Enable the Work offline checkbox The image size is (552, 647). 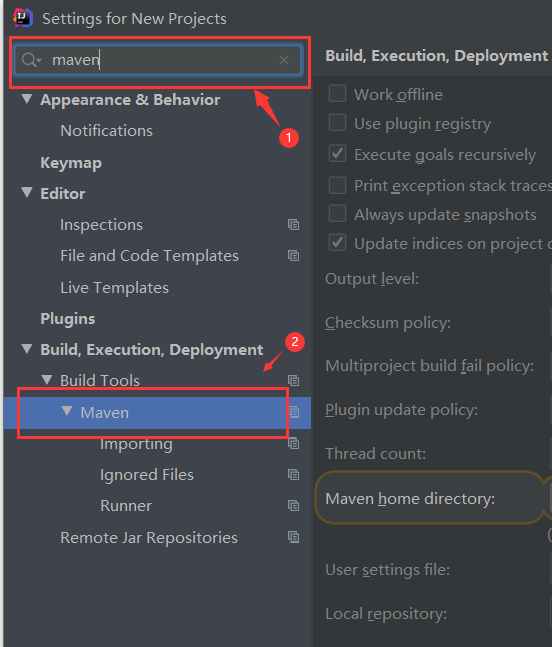pyautogui.click(x=337, y=93)
